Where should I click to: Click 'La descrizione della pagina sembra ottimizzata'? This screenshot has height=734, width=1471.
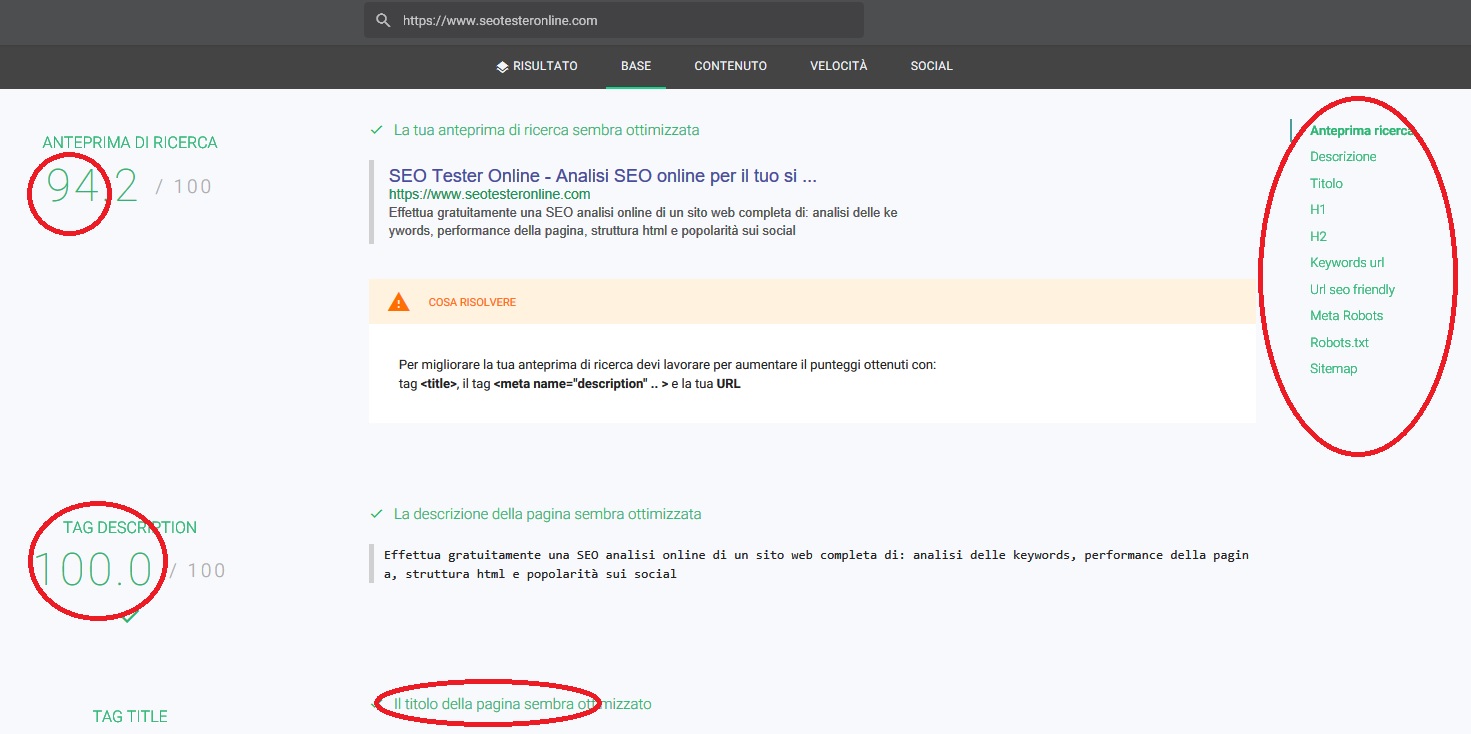pos(548,514)
